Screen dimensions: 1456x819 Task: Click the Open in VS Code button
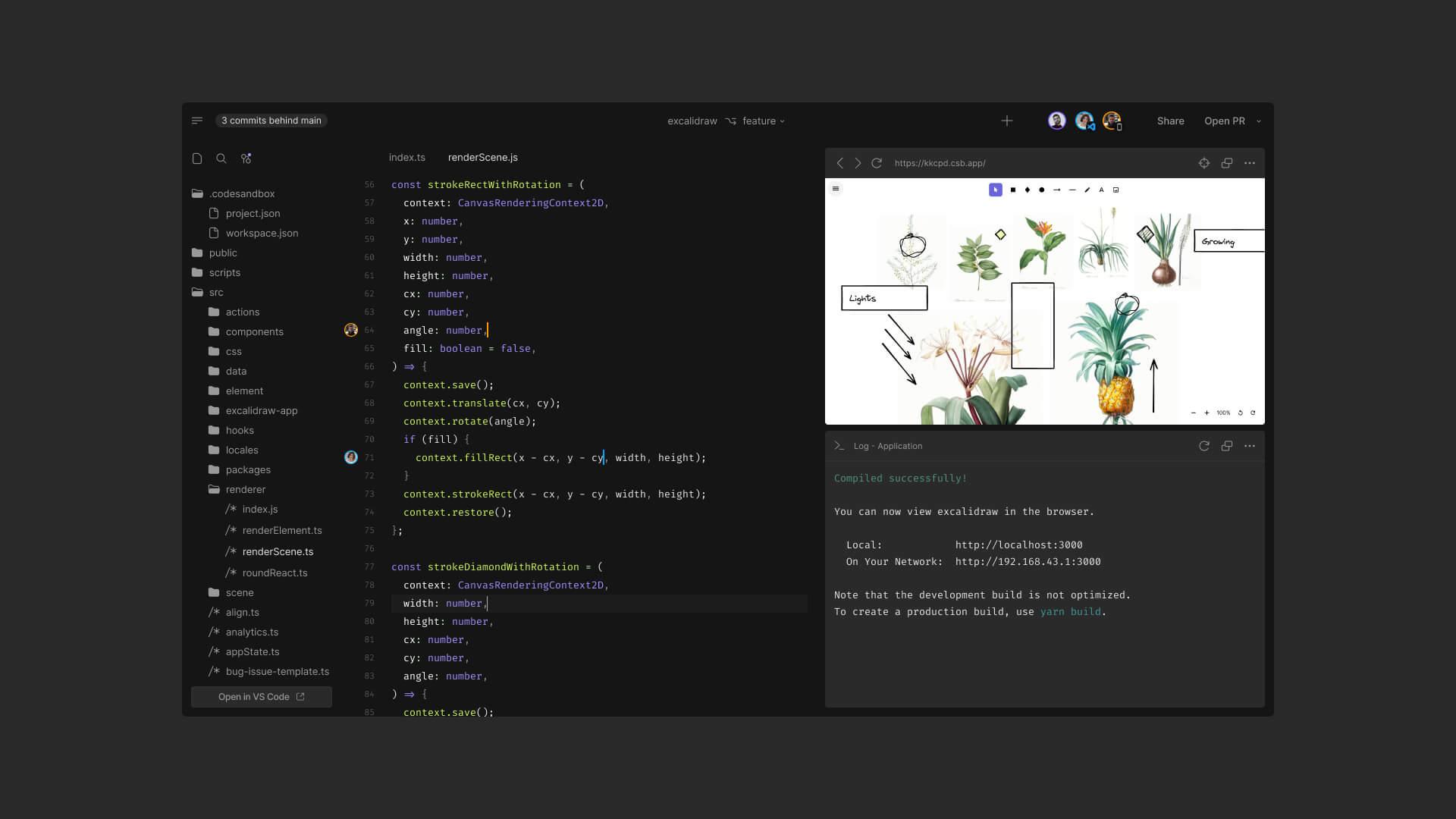[x=261, y=696]
